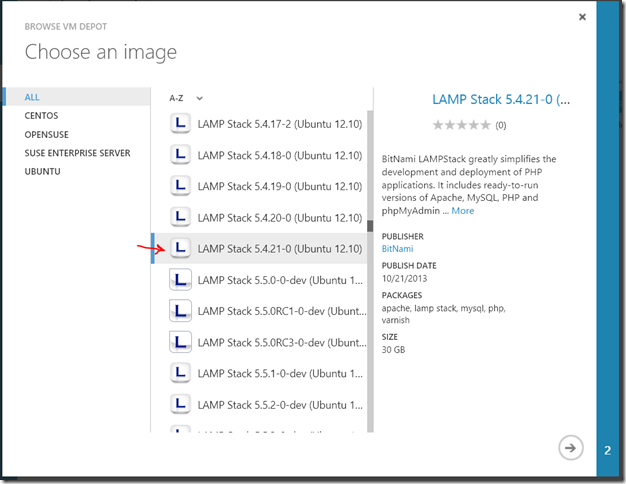Select LAMP Stack 5.5.0RC3-0-dev entry
This screenshot has width=626, height=484.
click(x=260, y=342)
